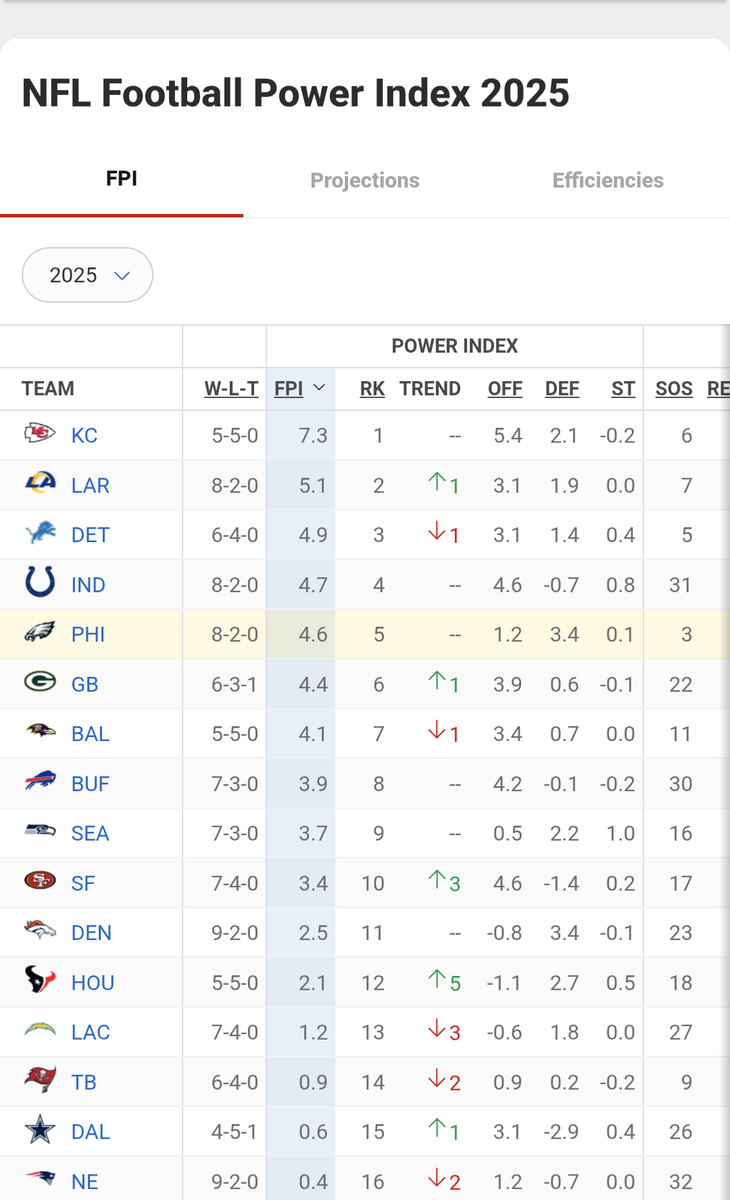Sort by the SOS column header
730x1200 pixels.
click(673, 389)
